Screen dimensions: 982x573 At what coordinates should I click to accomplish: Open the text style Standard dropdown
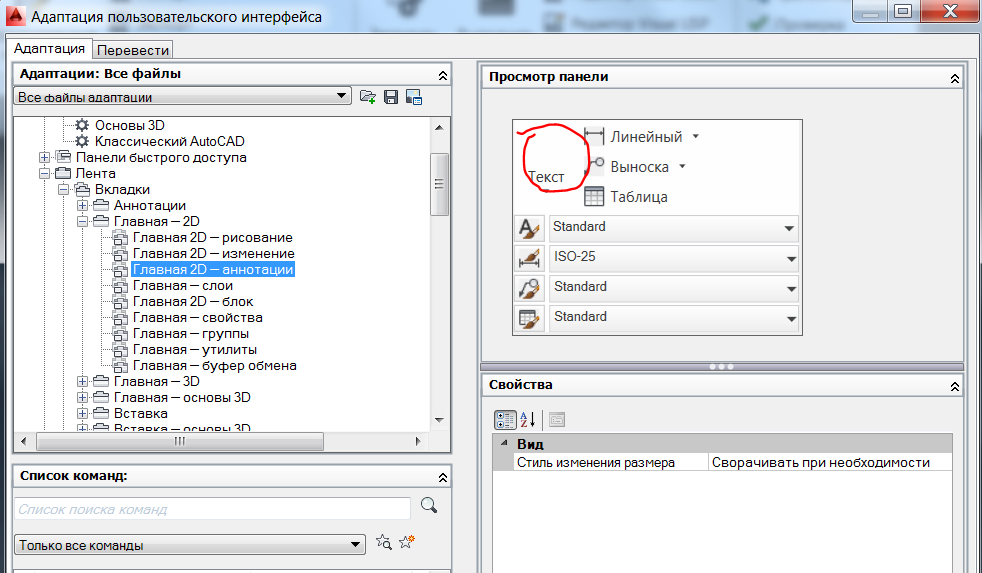tap(789, 229)
